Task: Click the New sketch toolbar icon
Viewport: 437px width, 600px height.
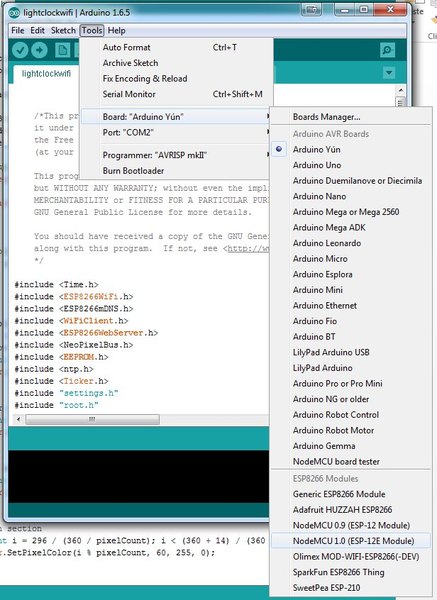Action: 62,50
